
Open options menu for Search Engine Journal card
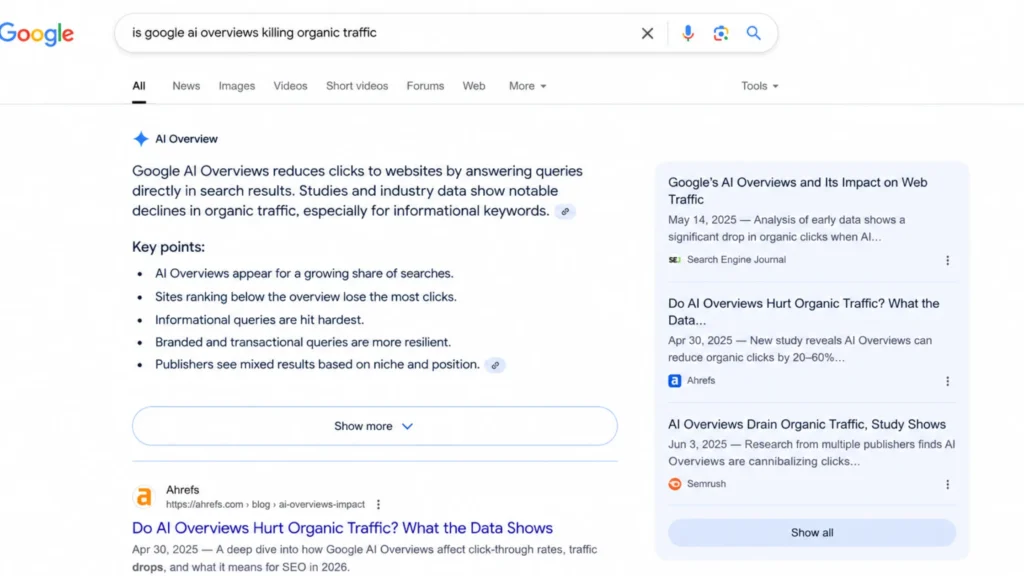tap(948, 260)
